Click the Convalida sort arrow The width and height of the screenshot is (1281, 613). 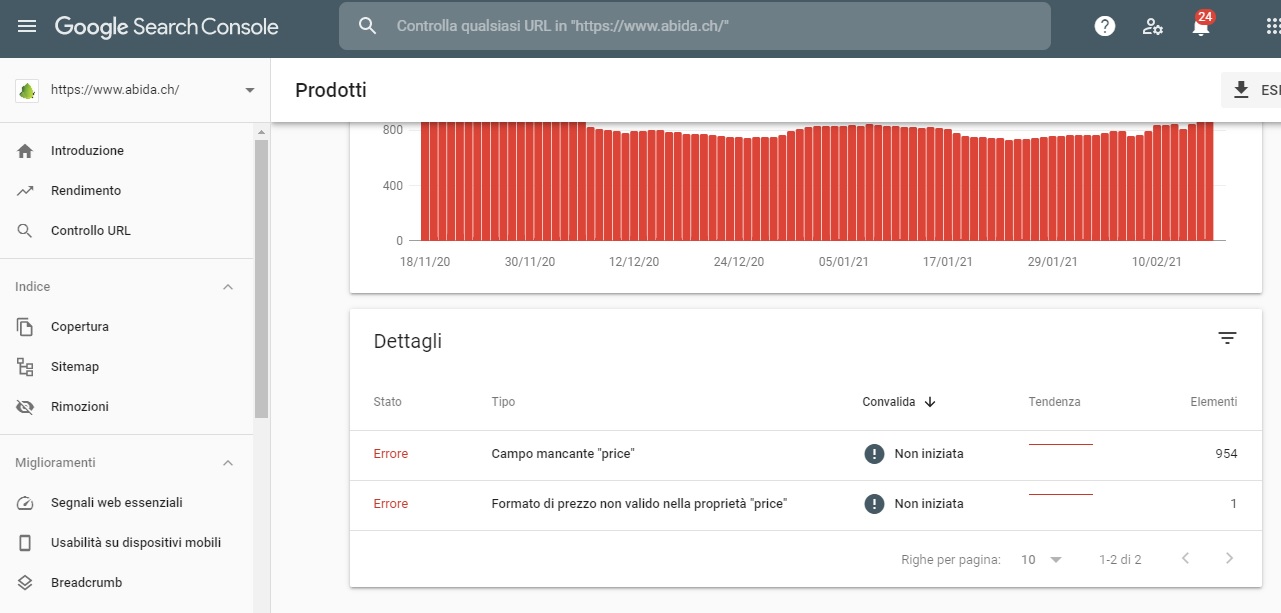coord(930,402)
